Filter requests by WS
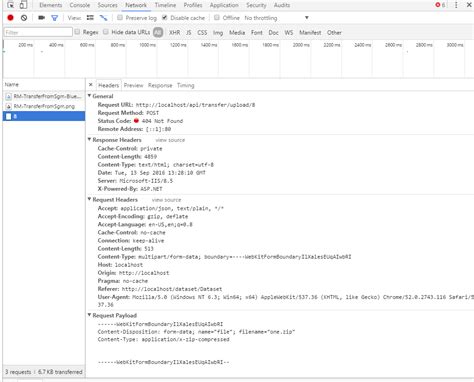Image resolution: width=474 pixels, height=382 pixels. pyautogui.click(x=289, y=32)
